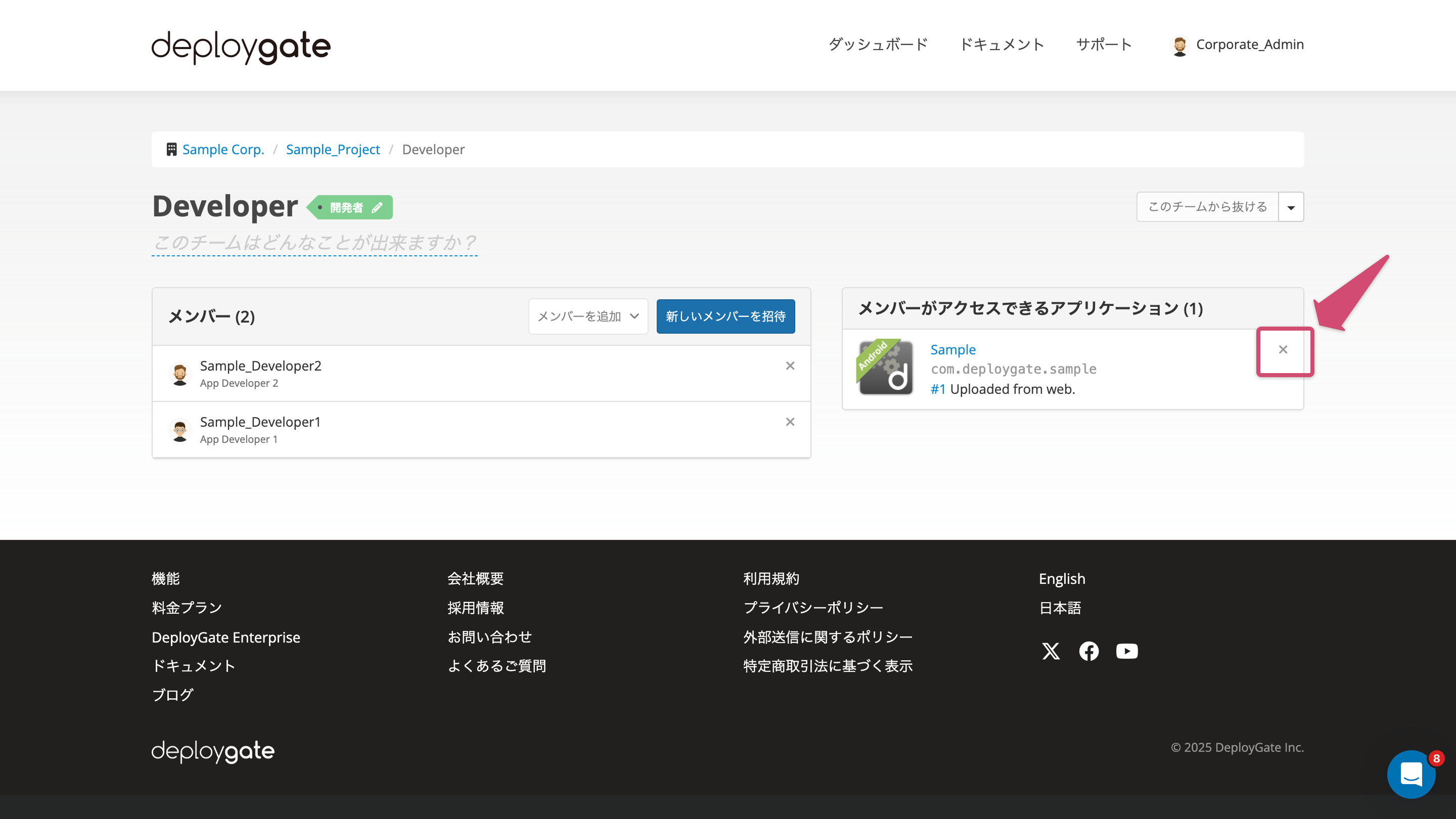Remove Sample_Developer2 with the X button

[790, 366]
